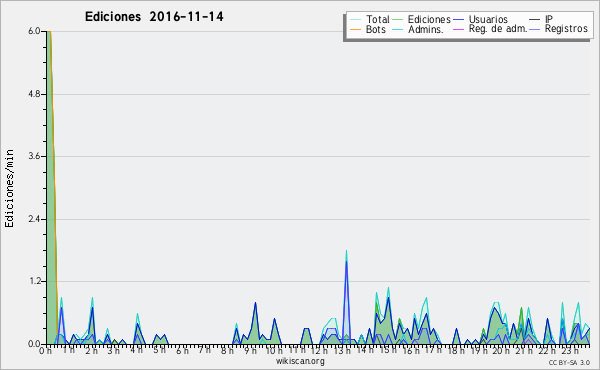Click the '9 h' x-axis label
600x370 pixels.
(x=251, y=351)
